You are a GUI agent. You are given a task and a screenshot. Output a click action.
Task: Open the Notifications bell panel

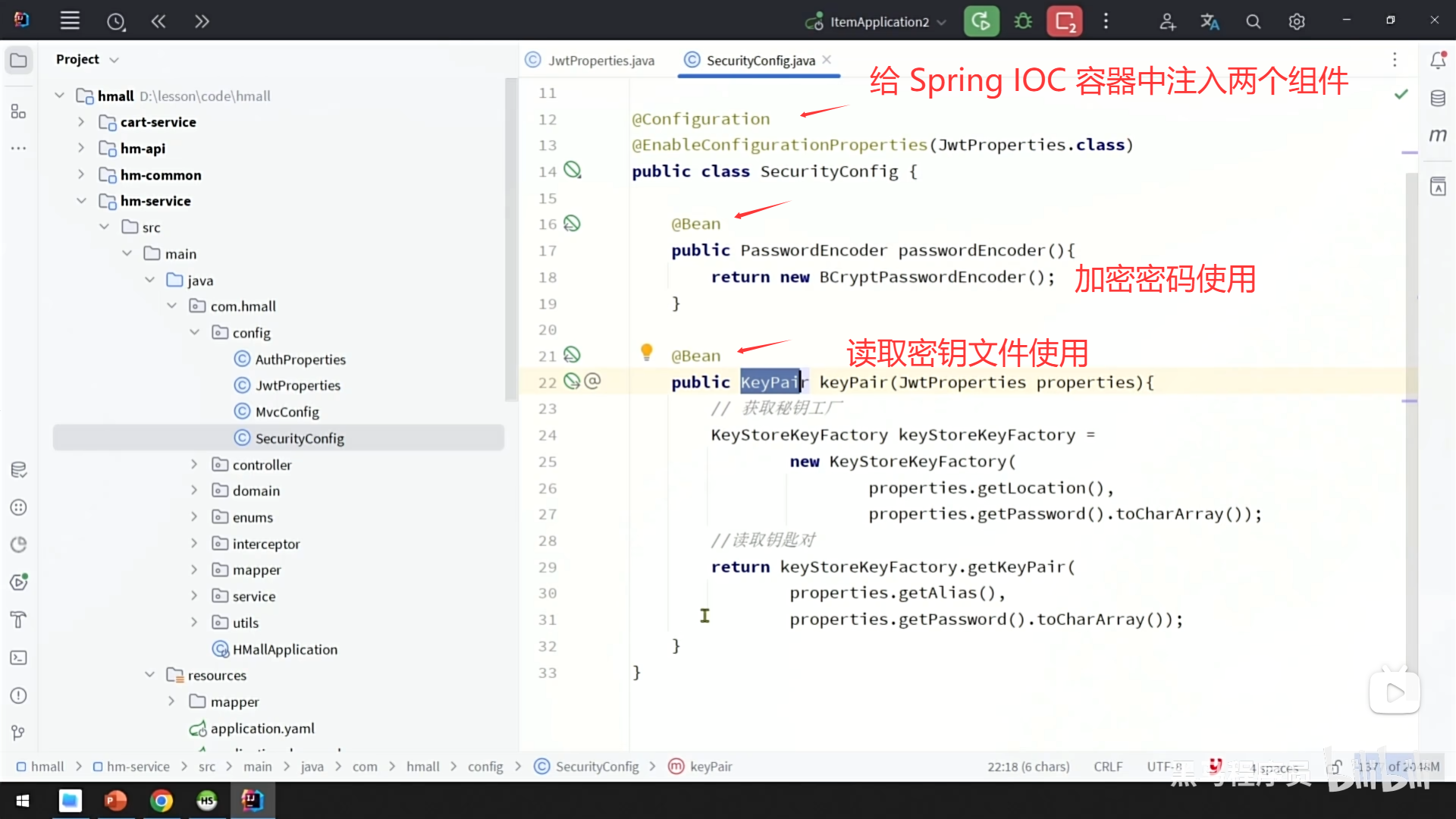(x=1438, y=61)
